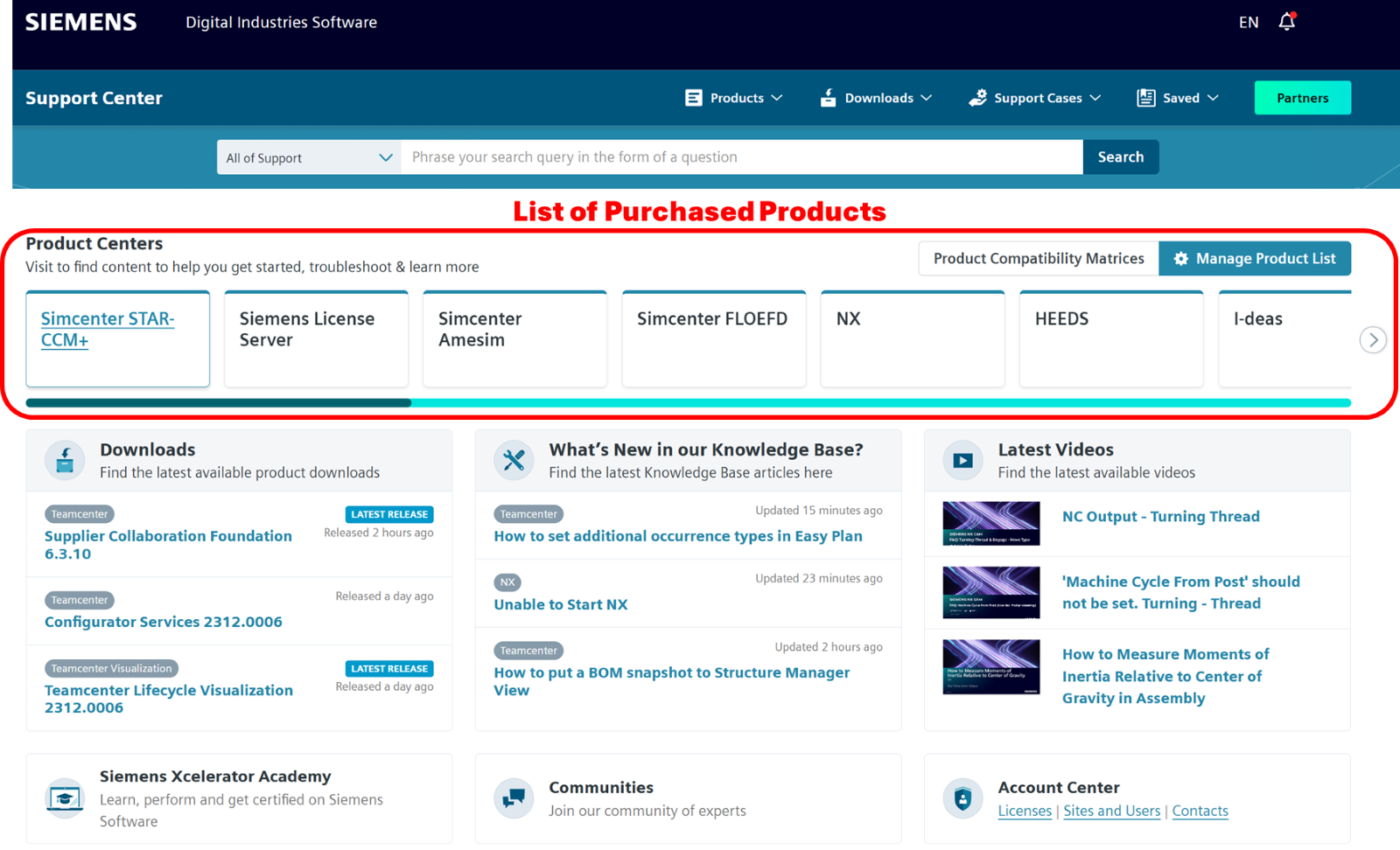
Task: Open the I-deas product card
Action: click(1284, 338)
